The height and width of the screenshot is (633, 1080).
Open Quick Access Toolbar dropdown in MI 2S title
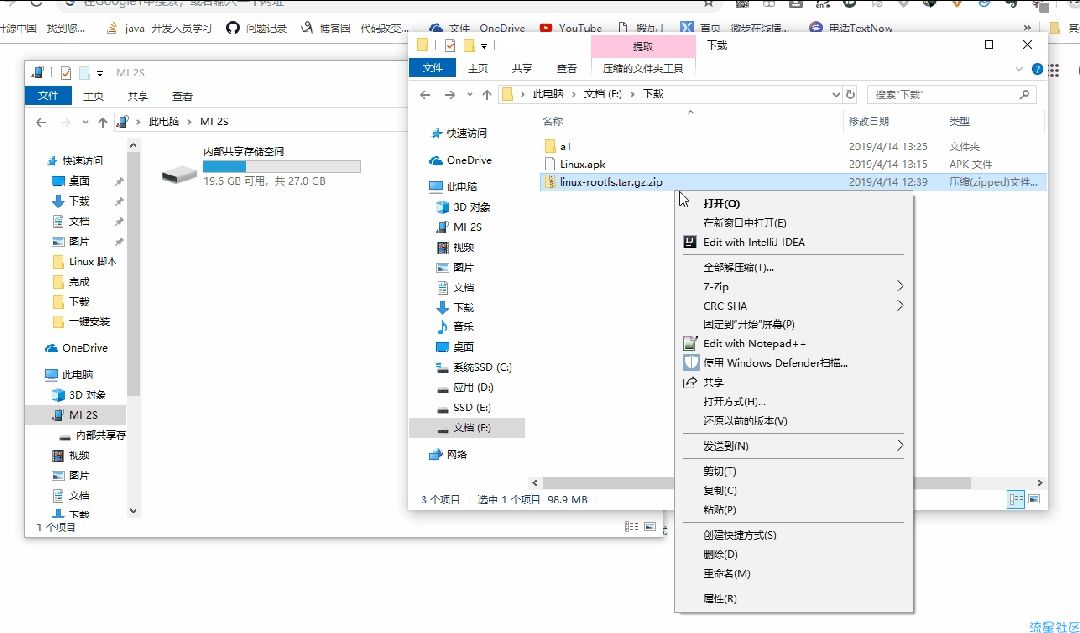click(100, 73)
